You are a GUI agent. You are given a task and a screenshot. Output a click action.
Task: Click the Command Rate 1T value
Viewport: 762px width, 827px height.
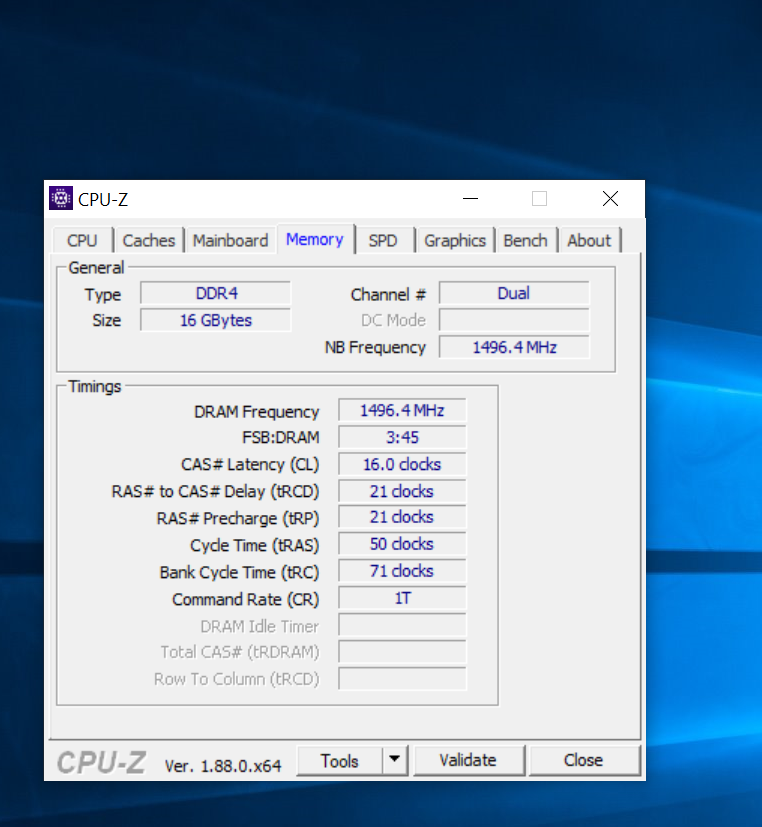(402, 598)
